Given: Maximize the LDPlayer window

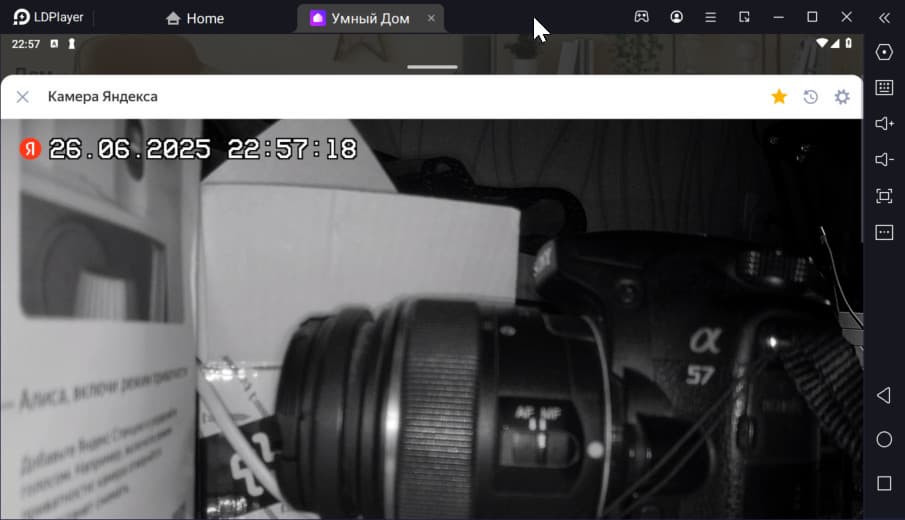Looking at the screenshot, I should (812, 17).
